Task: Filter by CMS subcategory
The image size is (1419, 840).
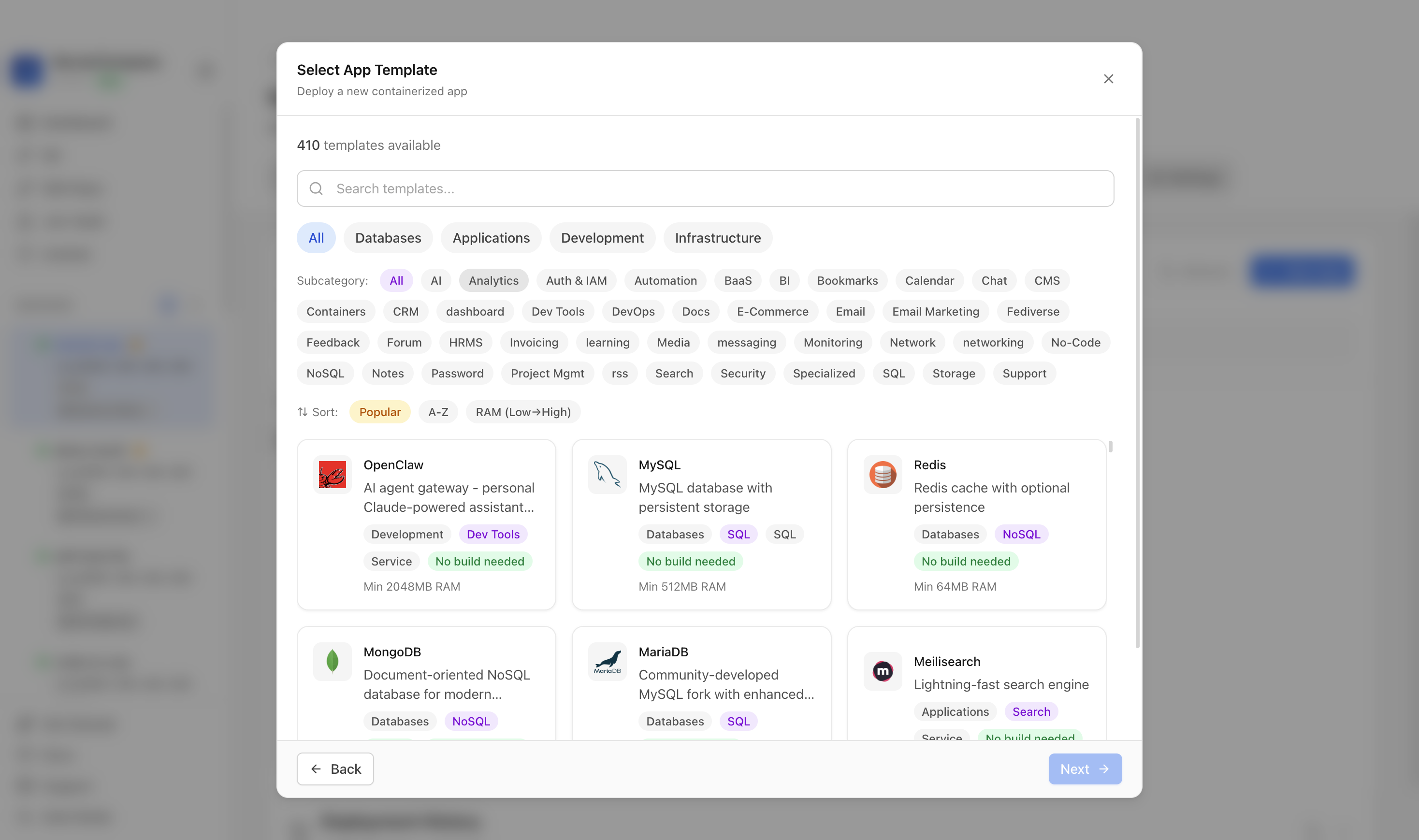Action: [x=1047, y=280]
